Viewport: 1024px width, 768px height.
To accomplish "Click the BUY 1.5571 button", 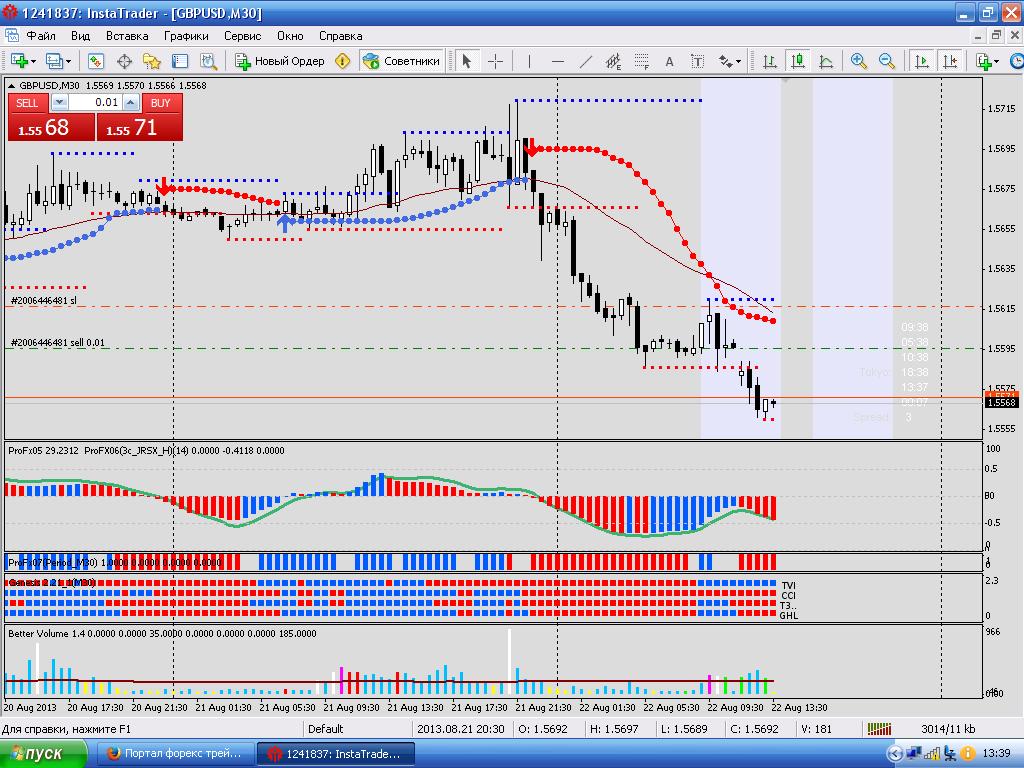I will tap(140, 127).
